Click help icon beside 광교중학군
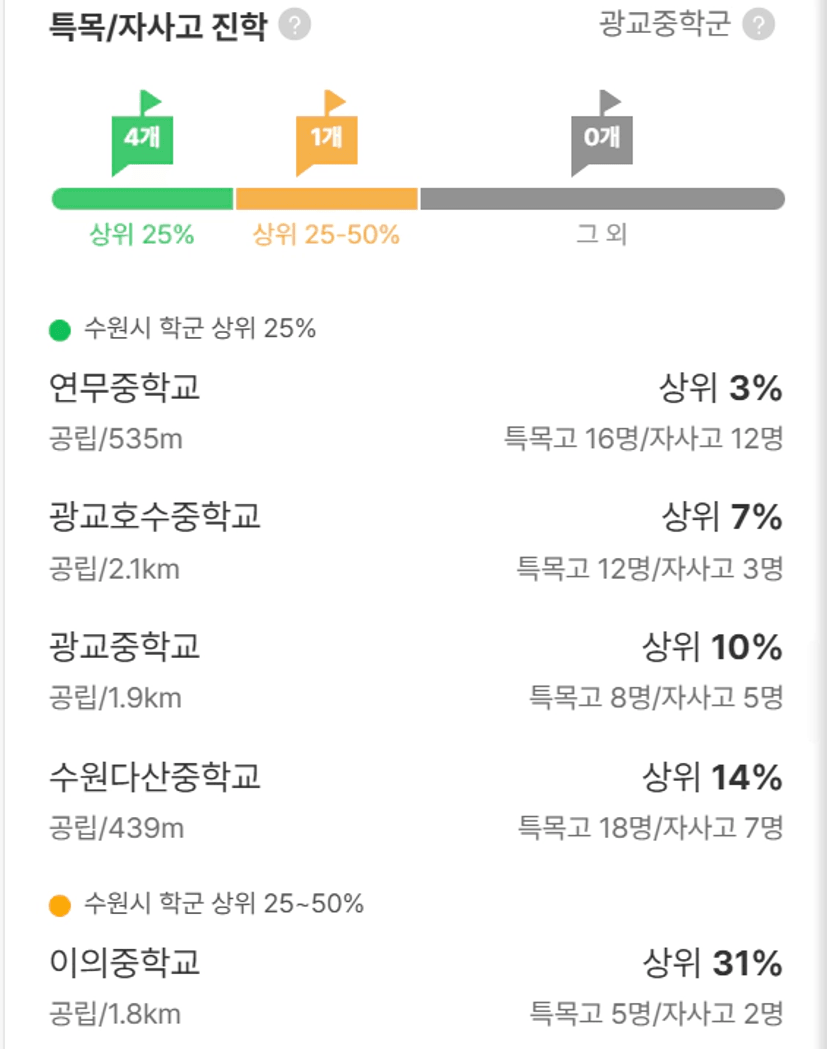Viewport: 827px width, 1049px height. point(759,25)
